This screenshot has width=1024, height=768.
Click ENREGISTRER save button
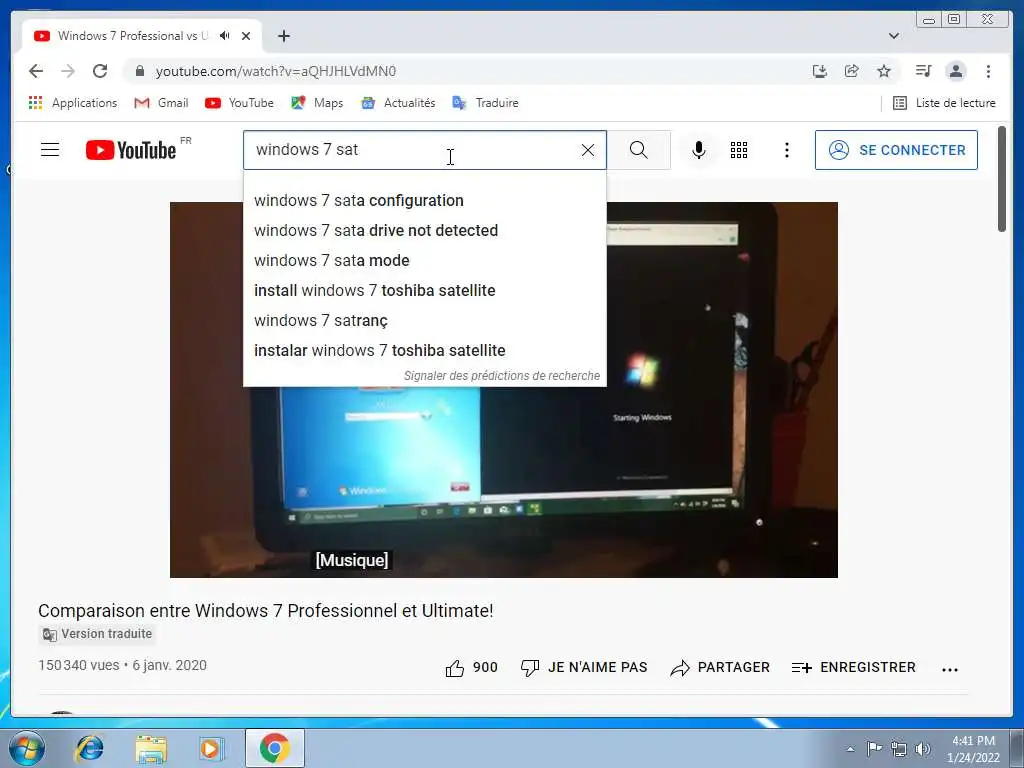point(854,667)
